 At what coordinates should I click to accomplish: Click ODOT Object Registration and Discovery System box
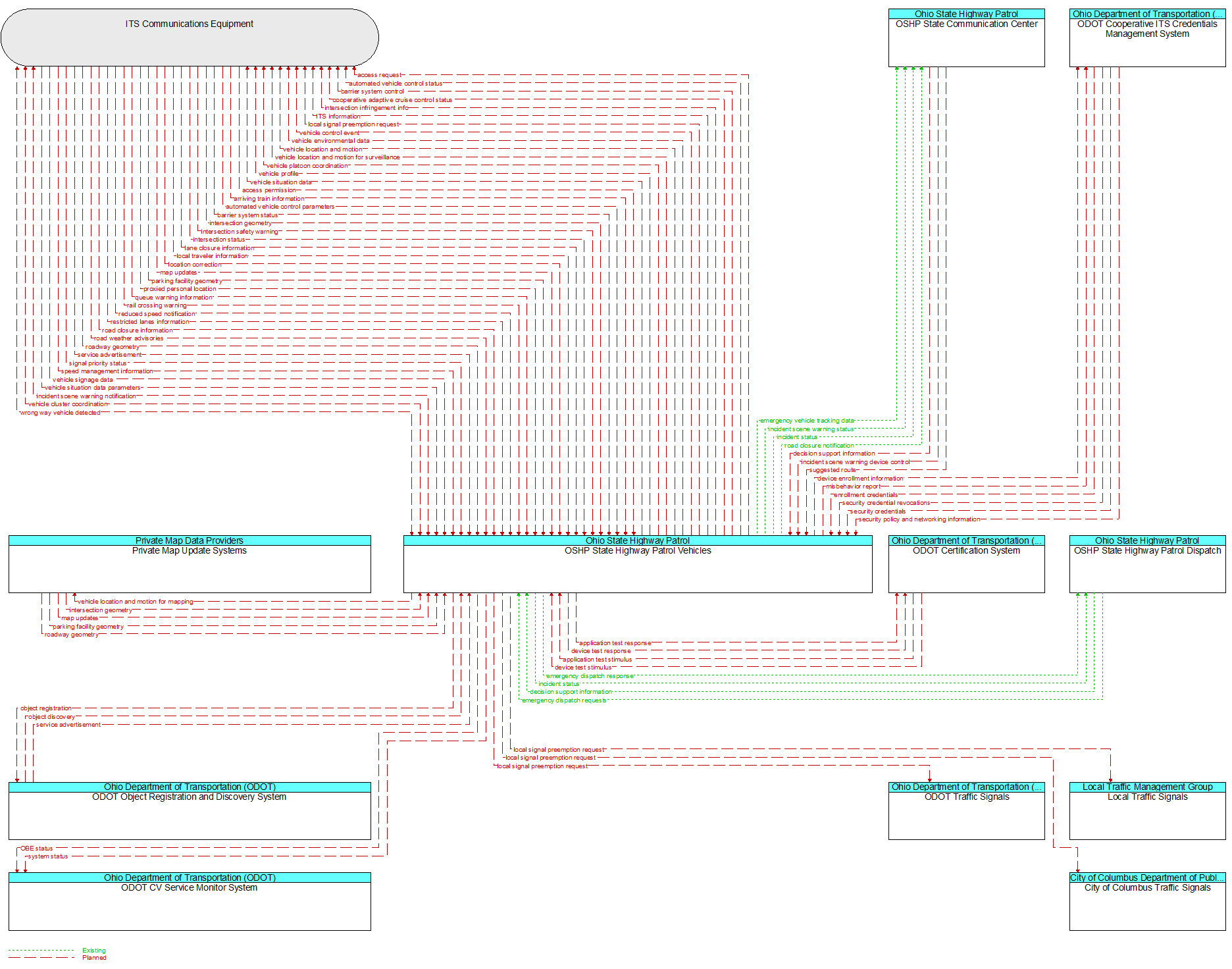(x=190, y=810)
